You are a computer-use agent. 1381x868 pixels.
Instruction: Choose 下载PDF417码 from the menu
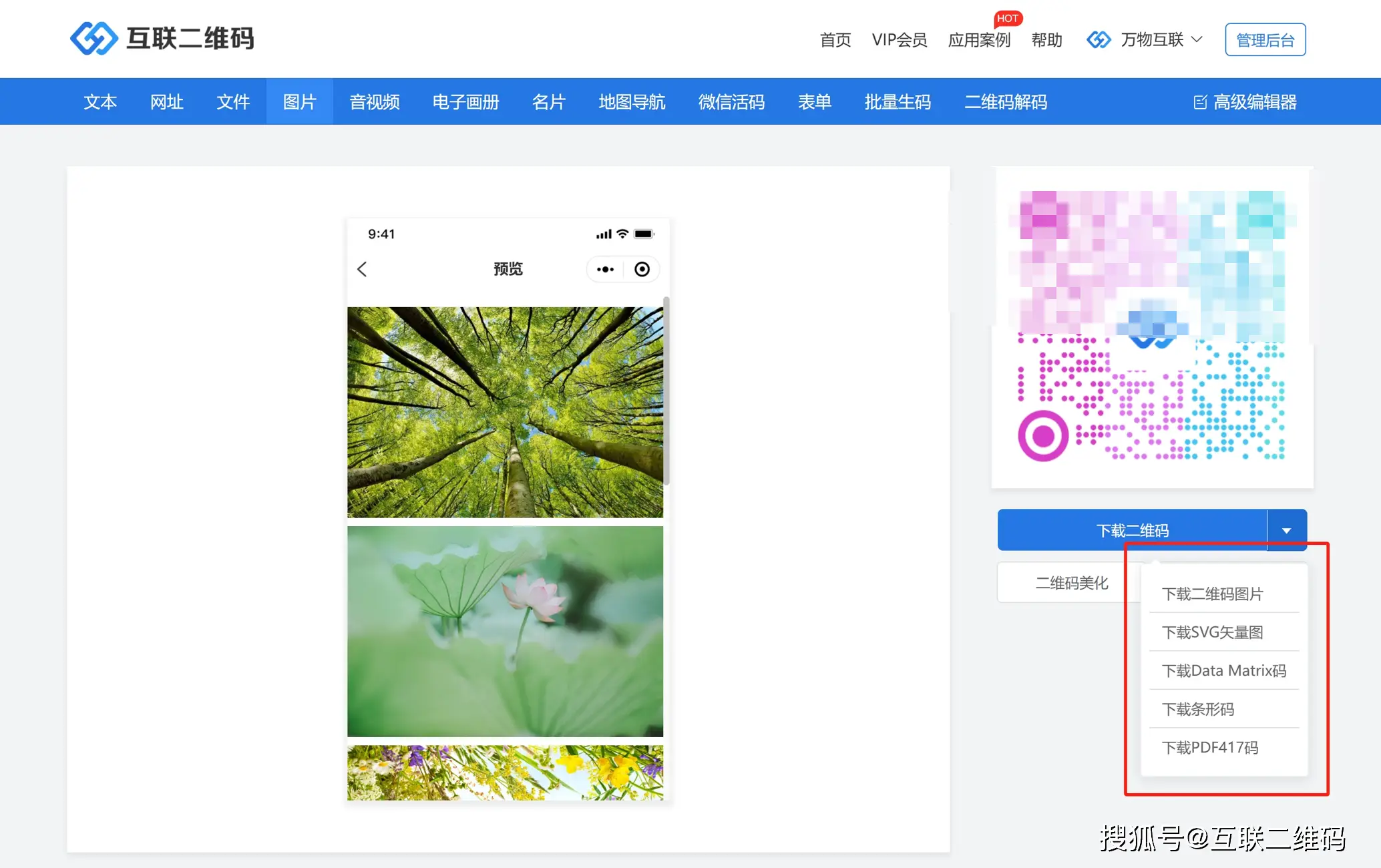coord(1224,747)
